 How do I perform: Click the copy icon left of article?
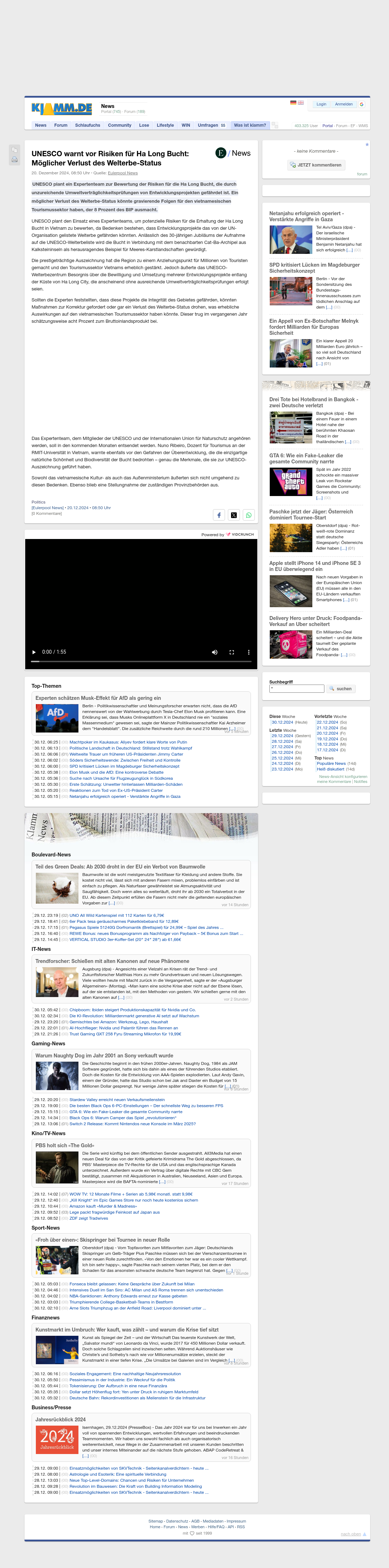tap(15, 150)
